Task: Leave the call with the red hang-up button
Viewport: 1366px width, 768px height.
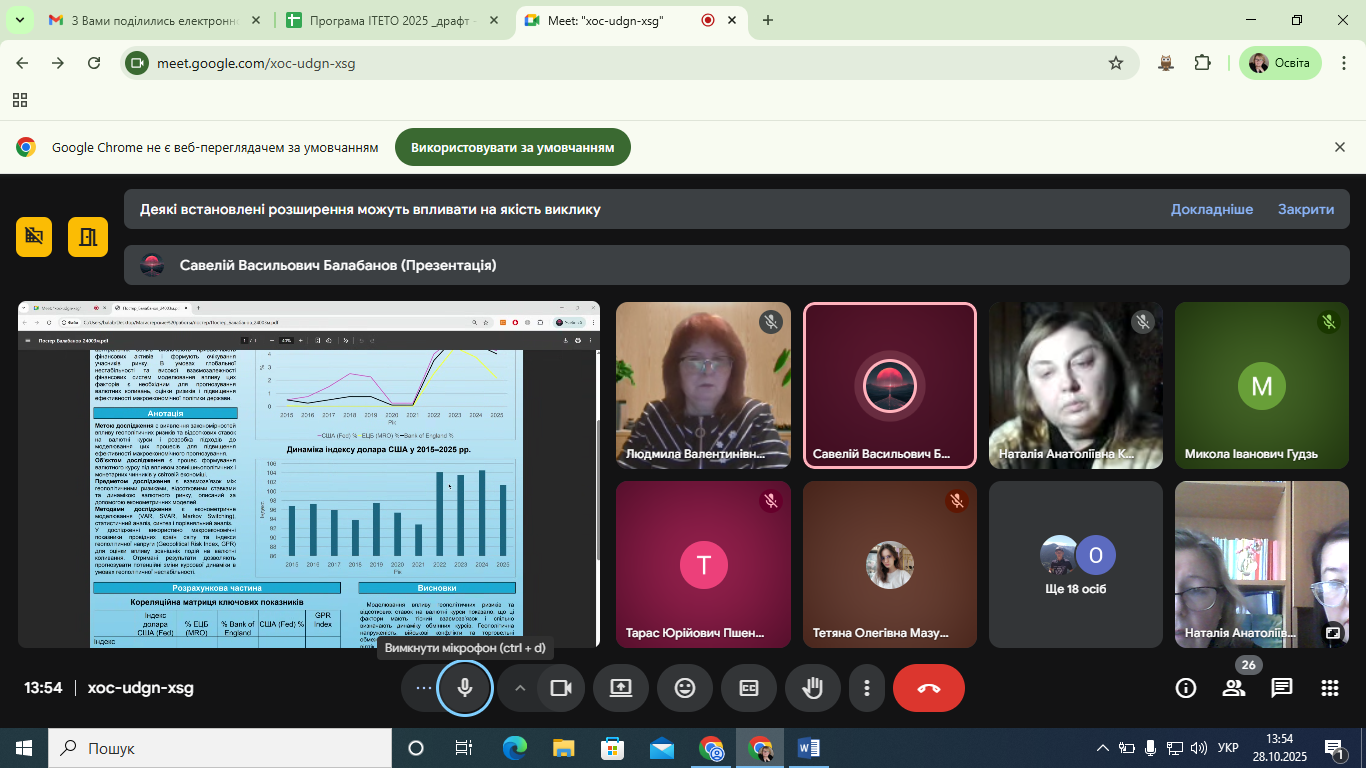Action: coord(929,688)
